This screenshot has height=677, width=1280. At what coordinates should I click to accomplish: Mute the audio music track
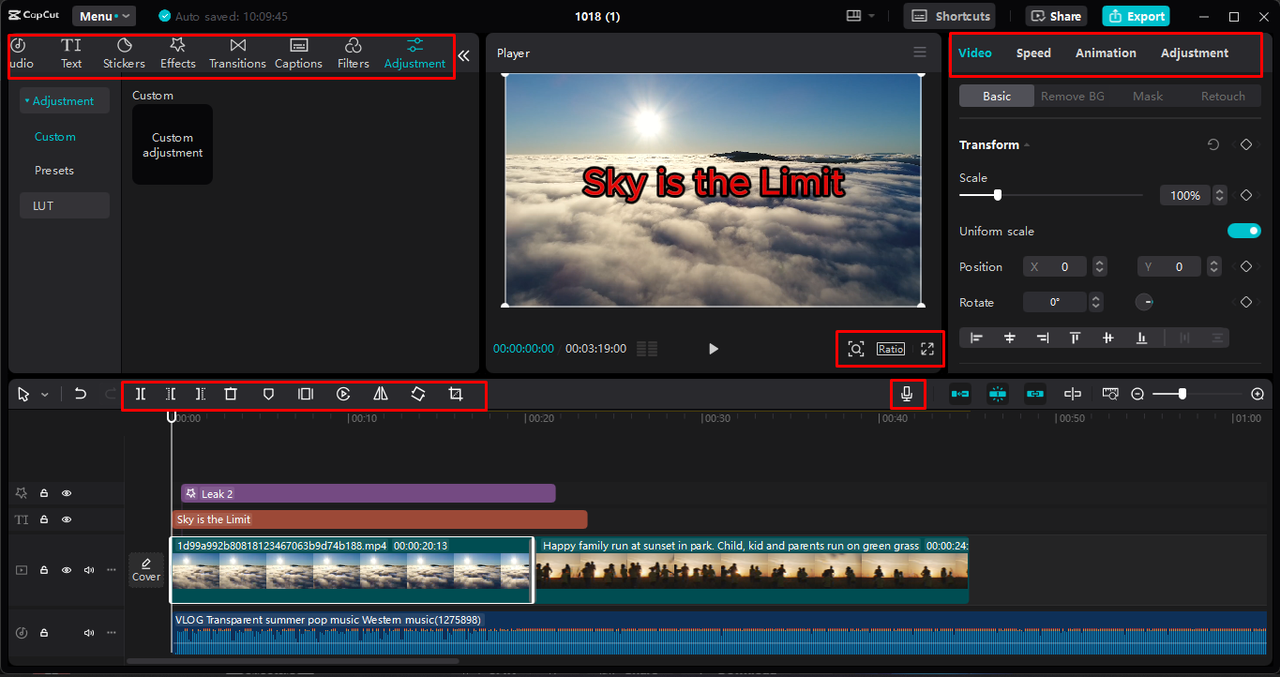tap(89, 633)
